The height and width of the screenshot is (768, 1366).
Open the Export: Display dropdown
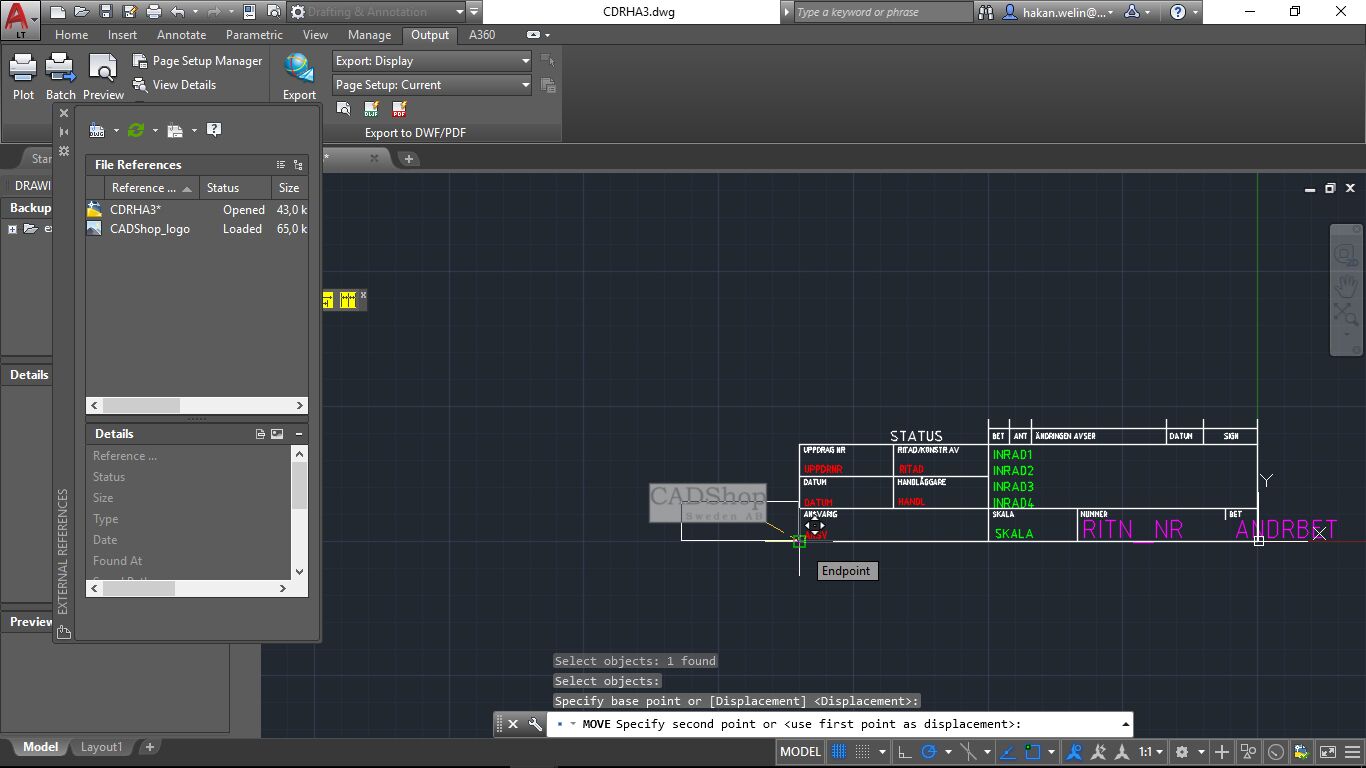[432, 61]
